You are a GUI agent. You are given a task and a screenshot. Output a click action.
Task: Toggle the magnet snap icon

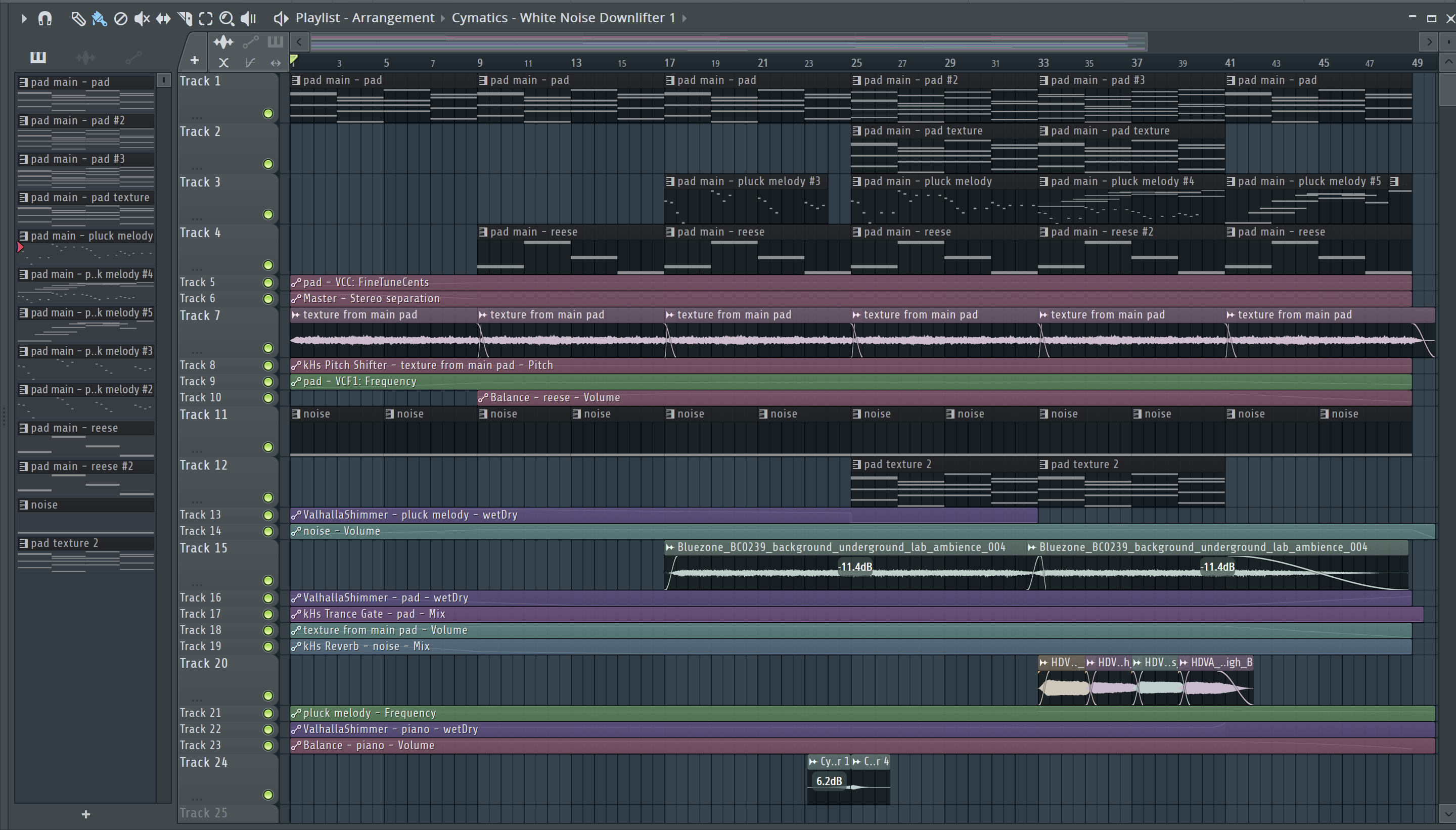click(45, 18)
